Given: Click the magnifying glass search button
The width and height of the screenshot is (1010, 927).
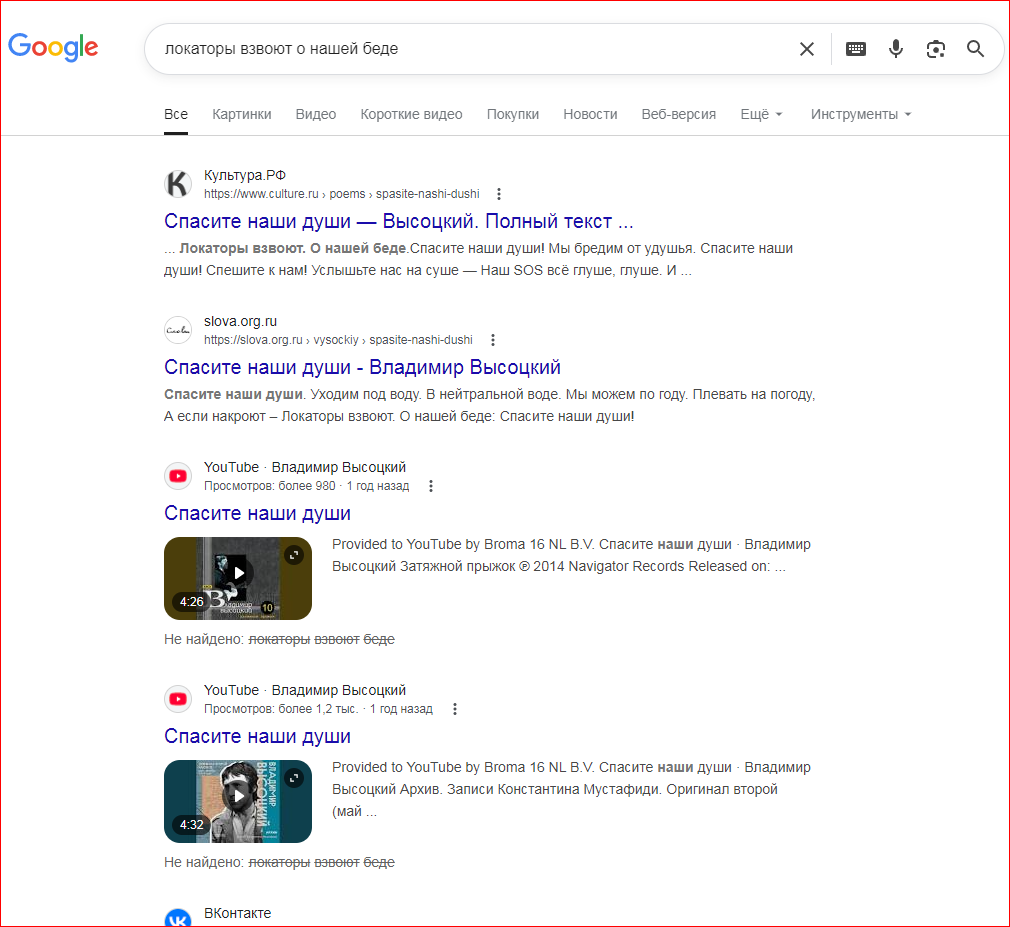Looking at the screenshot, I should pyautogui.click(x=975, y=49).
